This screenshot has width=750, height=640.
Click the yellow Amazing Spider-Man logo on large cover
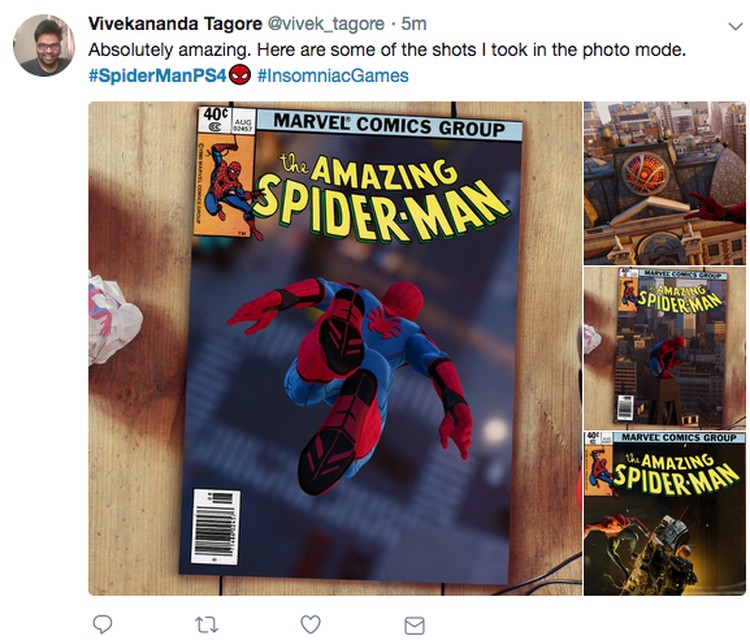tap(380, 198)
